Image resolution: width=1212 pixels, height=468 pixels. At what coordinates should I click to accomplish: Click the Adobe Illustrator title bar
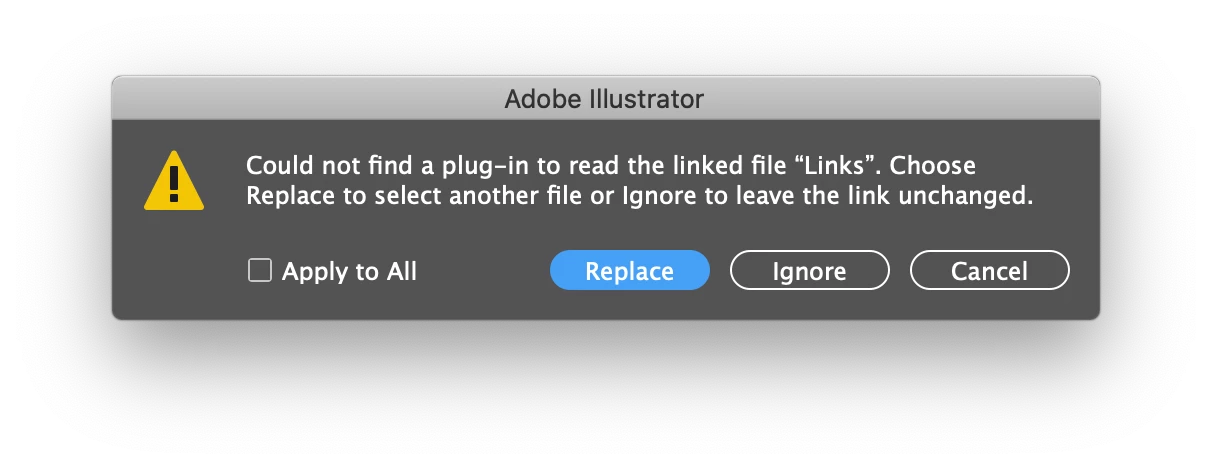(605, 99)
